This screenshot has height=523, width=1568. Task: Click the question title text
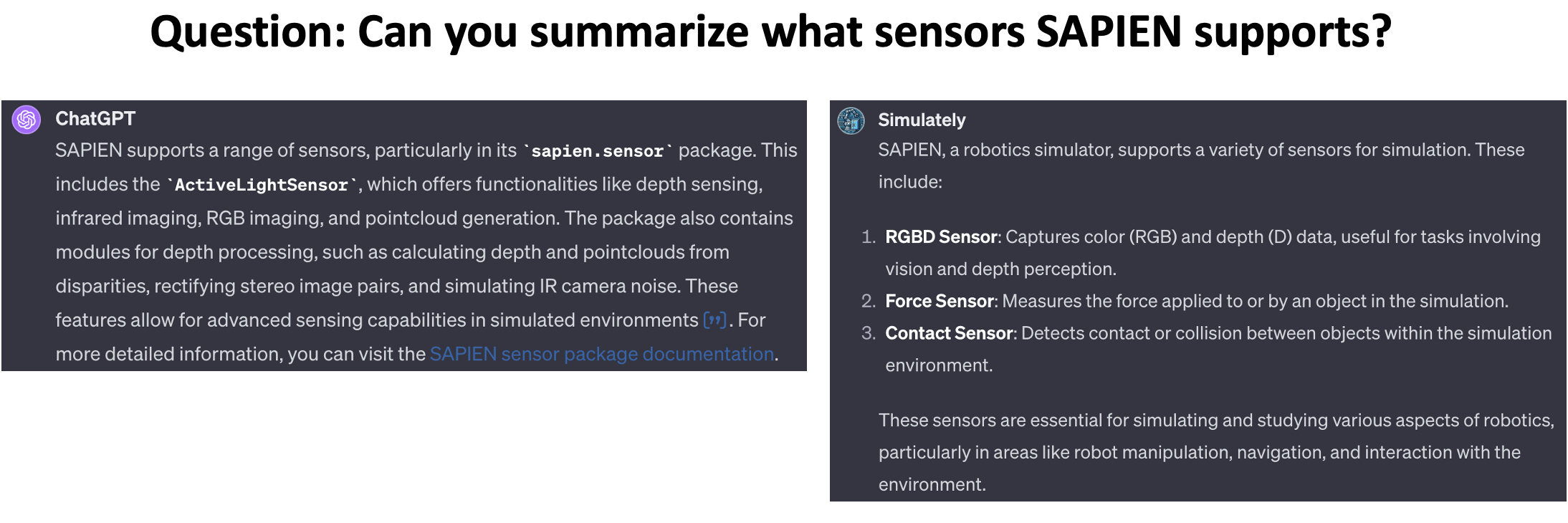click(770, 32)
